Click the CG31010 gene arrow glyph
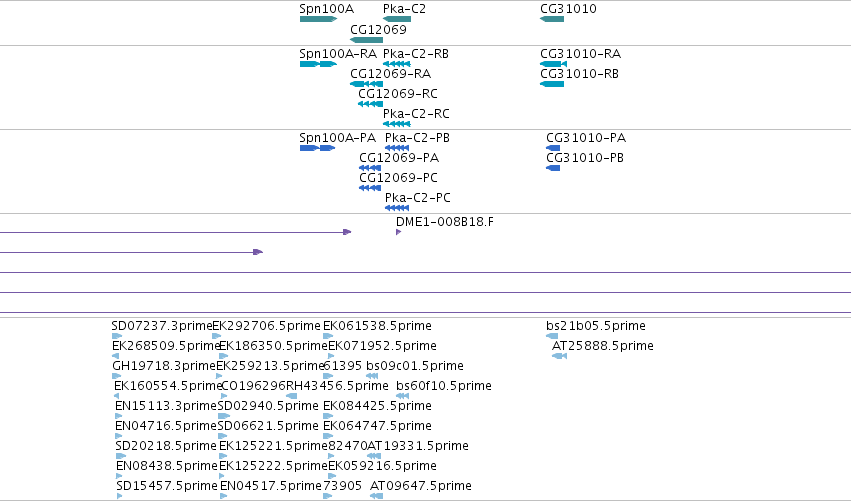 [x=552, y=19]
